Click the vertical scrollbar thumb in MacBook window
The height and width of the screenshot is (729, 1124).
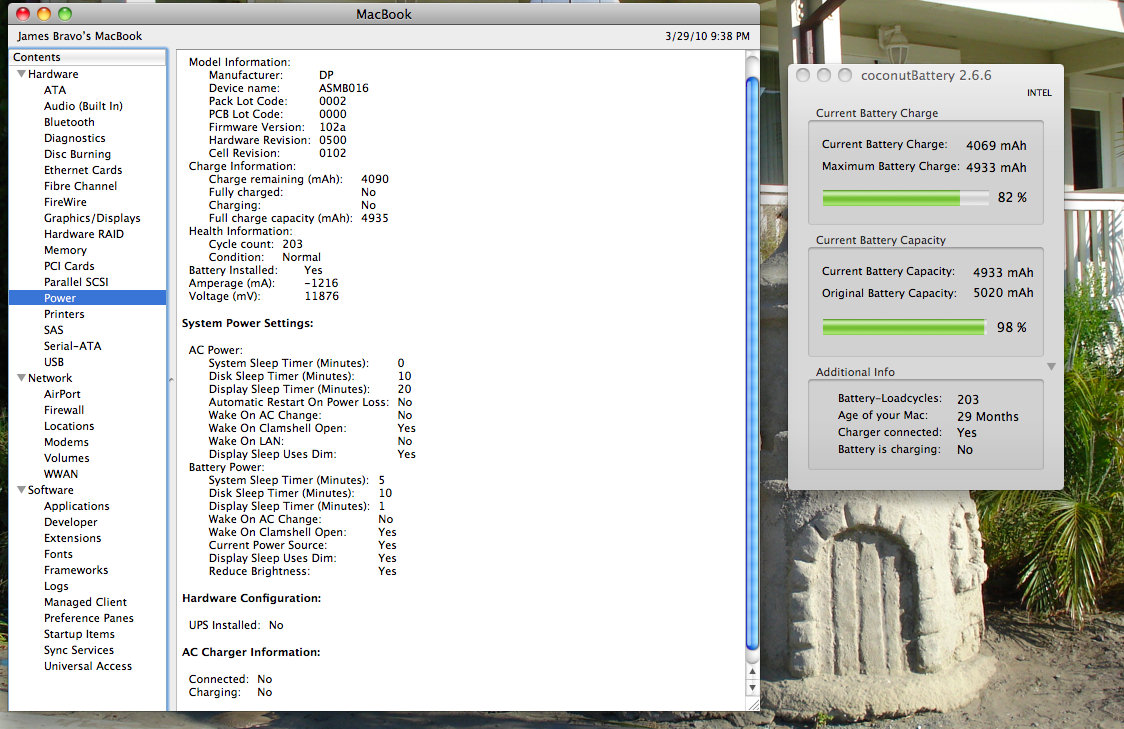click(752, 363)
